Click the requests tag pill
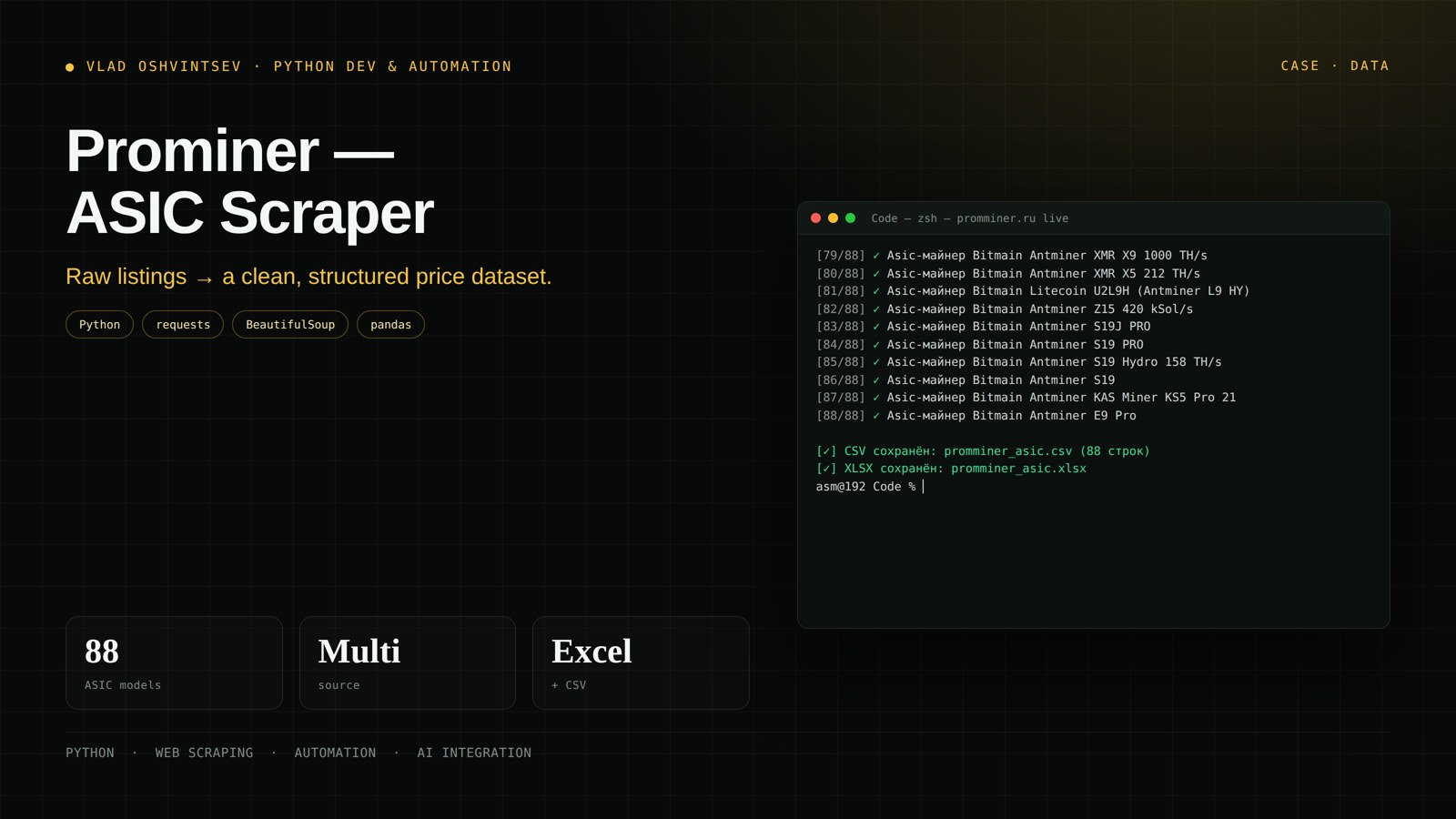Image resolution: width=1456 pixels, height=819 pixels. tap(183, 325)
